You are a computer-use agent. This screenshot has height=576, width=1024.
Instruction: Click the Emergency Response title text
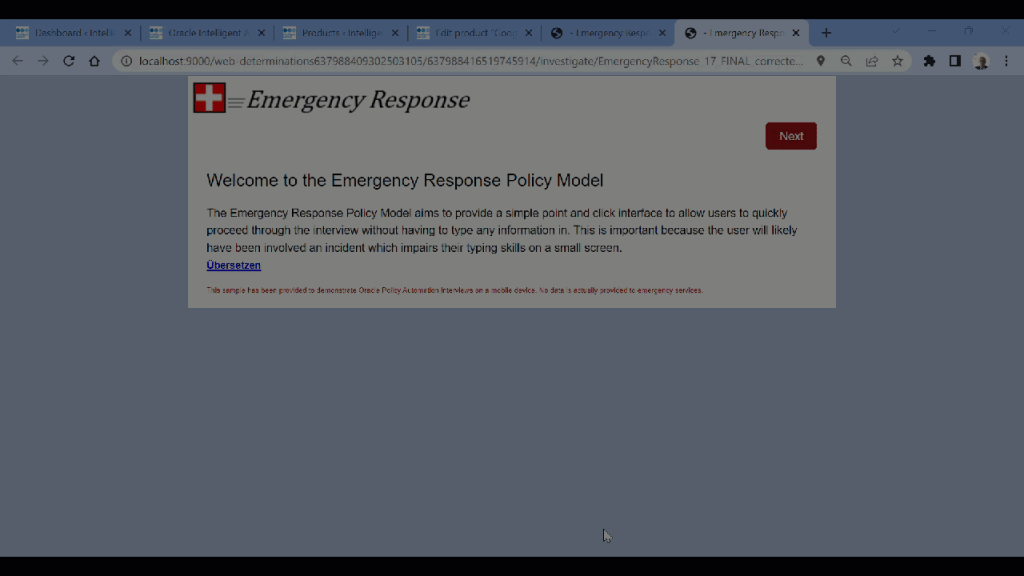point(358,100)
